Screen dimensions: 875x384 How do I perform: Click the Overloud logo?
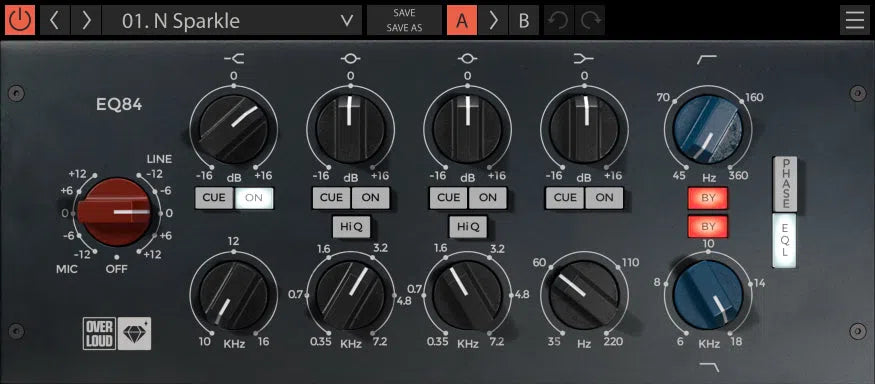99,334
